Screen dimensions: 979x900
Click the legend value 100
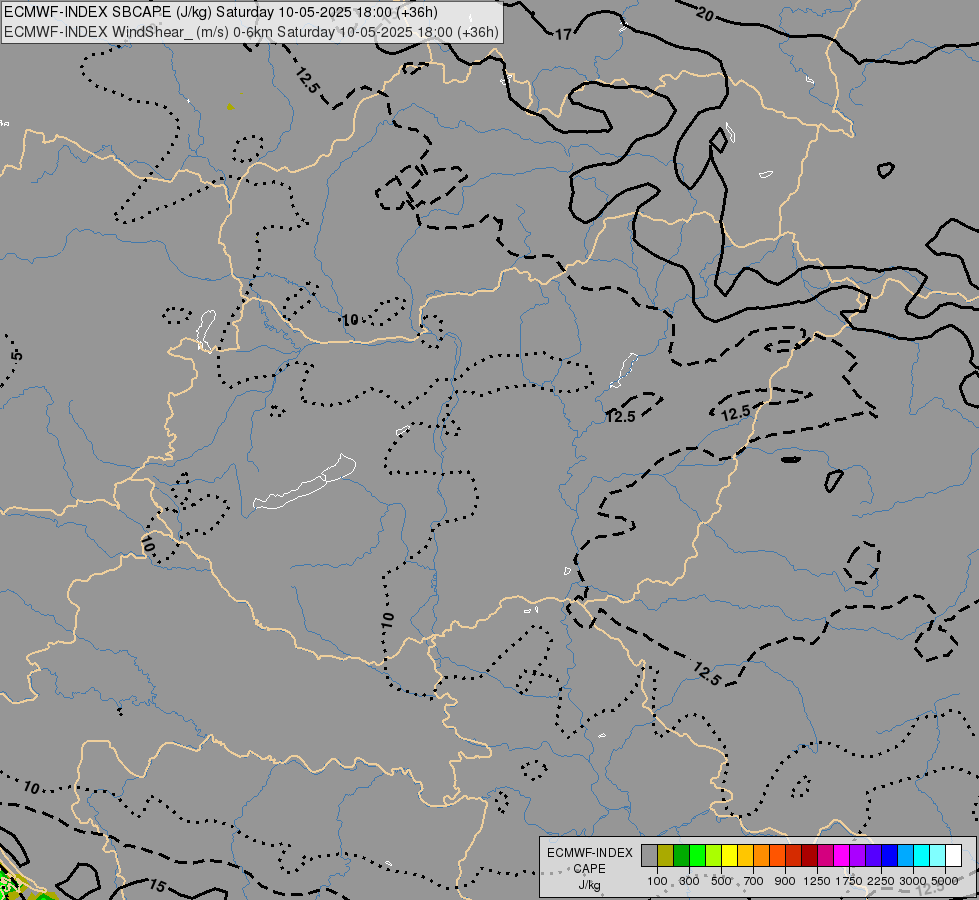pos(657,881)
